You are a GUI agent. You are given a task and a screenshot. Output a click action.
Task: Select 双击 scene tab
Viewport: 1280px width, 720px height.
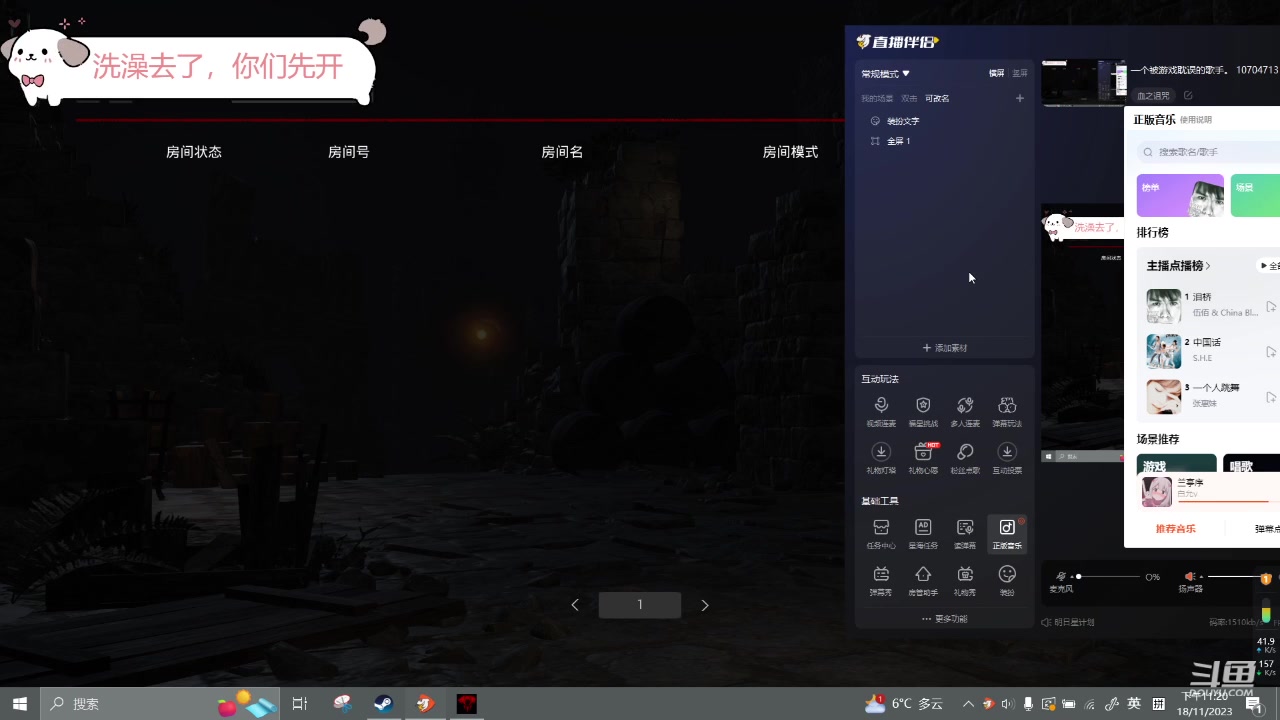pyautogui.click(x=909, y=99)
